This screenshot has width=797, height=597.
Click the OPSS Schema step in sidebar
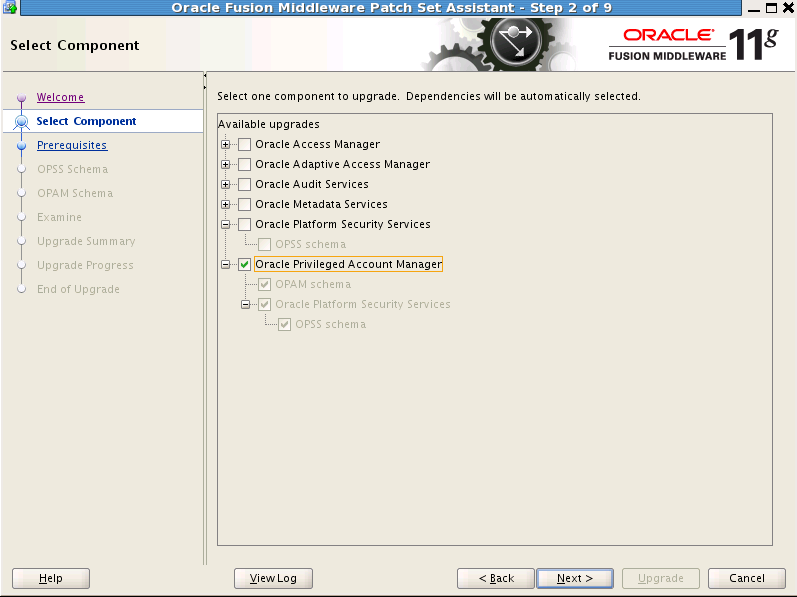[x=73, y=169]
